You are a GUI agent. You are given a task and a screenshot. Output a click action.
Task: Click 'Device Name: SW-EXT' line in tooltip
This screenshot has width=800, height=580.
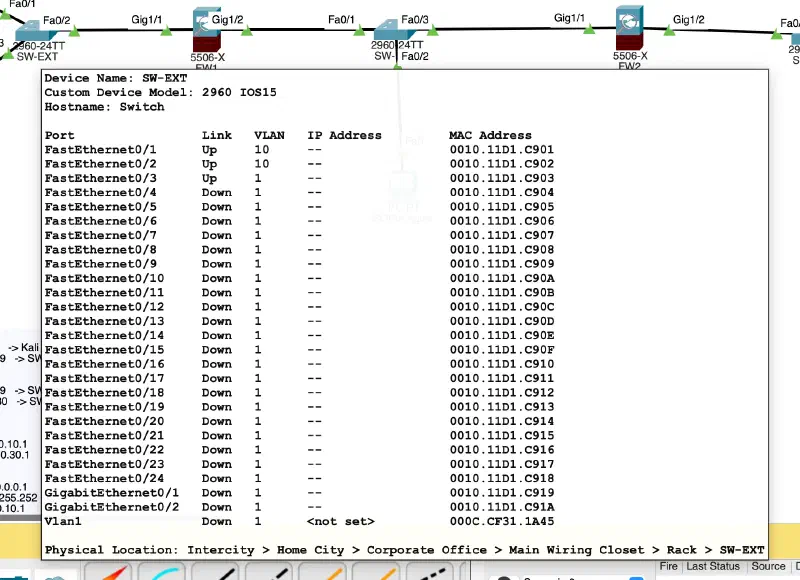[x=116, y=78]
